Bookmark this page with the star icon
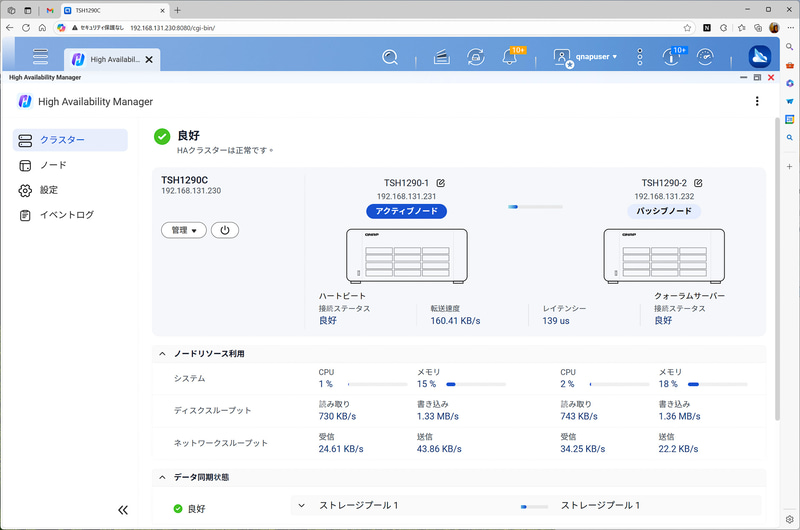The image size is (800, 530). [x=687, y=28]
